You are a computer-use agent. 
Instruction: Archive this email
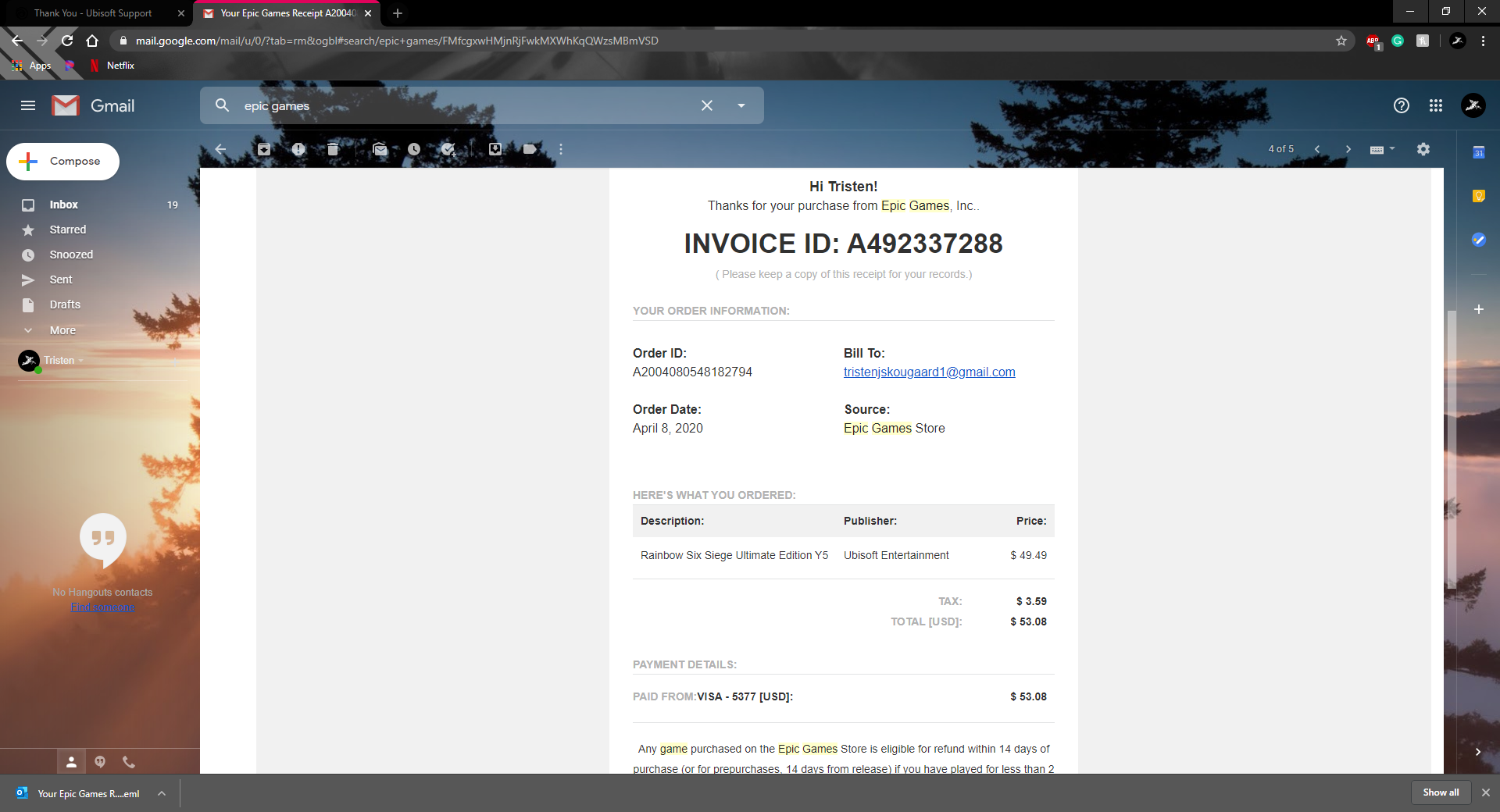point(264,149)
